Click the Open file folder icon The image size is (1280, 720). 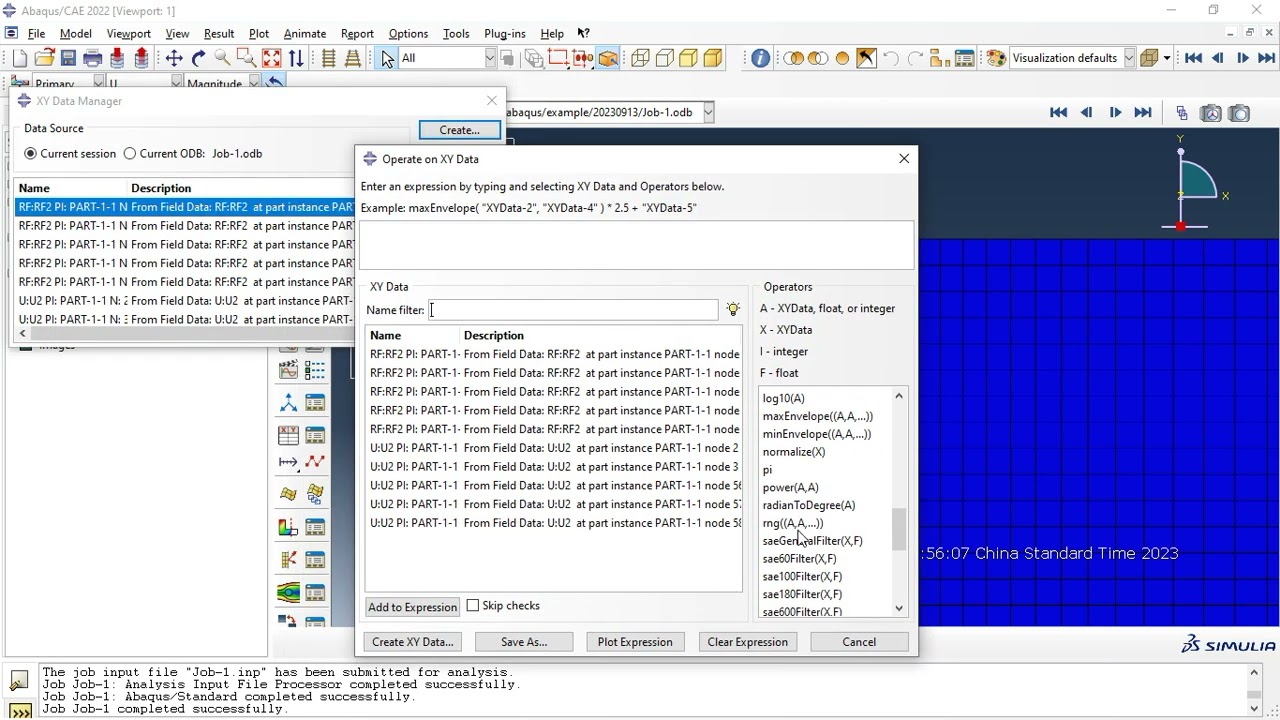point(44,58)
